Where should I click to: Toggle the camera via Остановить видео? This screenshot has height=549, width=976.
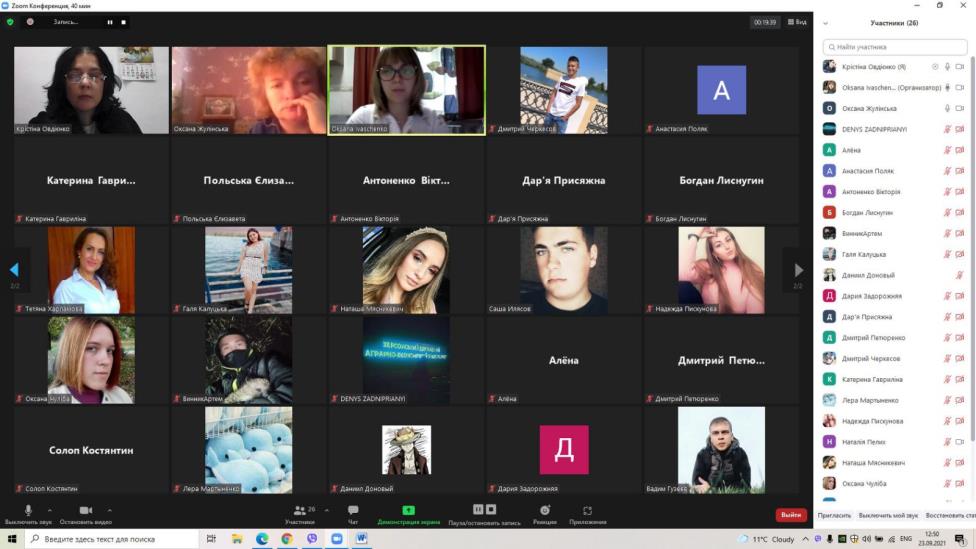pos(86,515)
